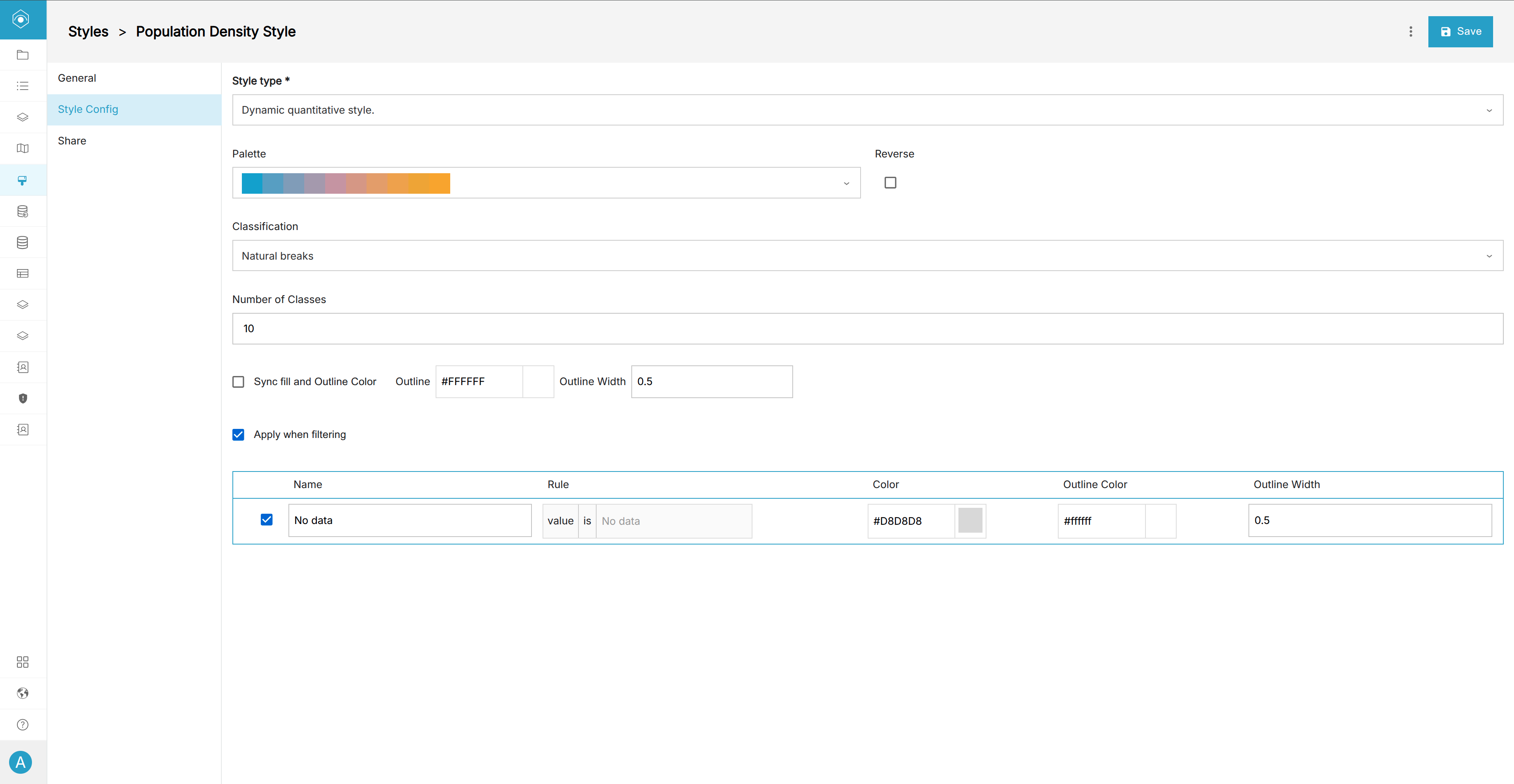Select the paint roller styles icon

point(22,180)
